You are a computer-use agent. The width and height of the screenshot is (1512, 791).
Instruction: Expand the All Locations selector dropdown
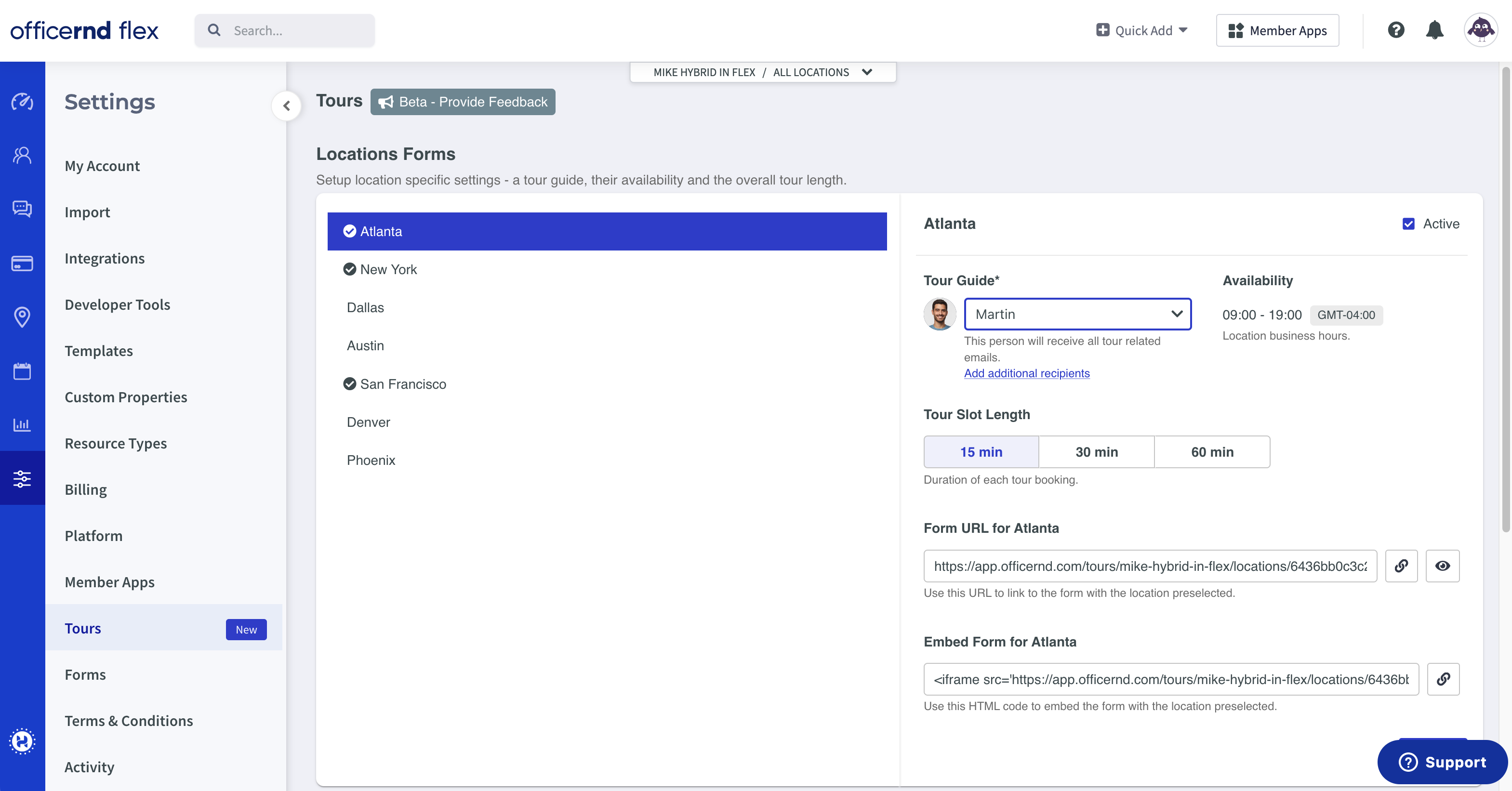(x=762, y=72)
